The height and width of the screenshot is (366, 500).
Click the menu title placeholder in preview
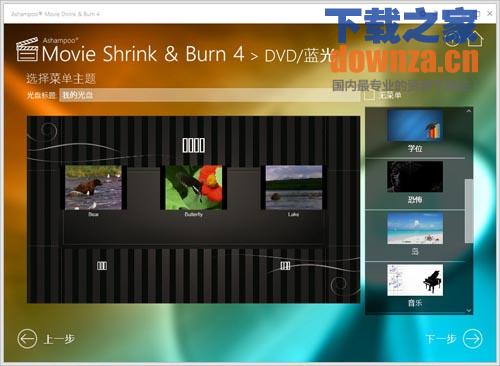point(194,145)
